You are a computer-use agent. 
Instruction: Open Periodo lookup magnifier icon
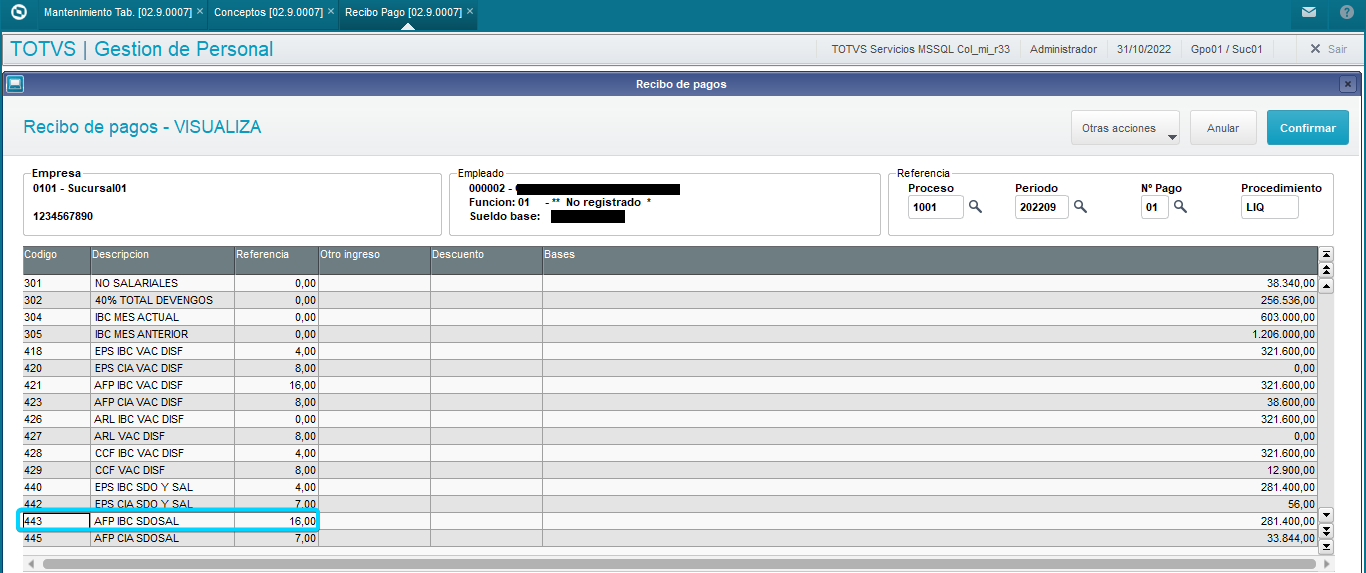[x=1080, y=207]
